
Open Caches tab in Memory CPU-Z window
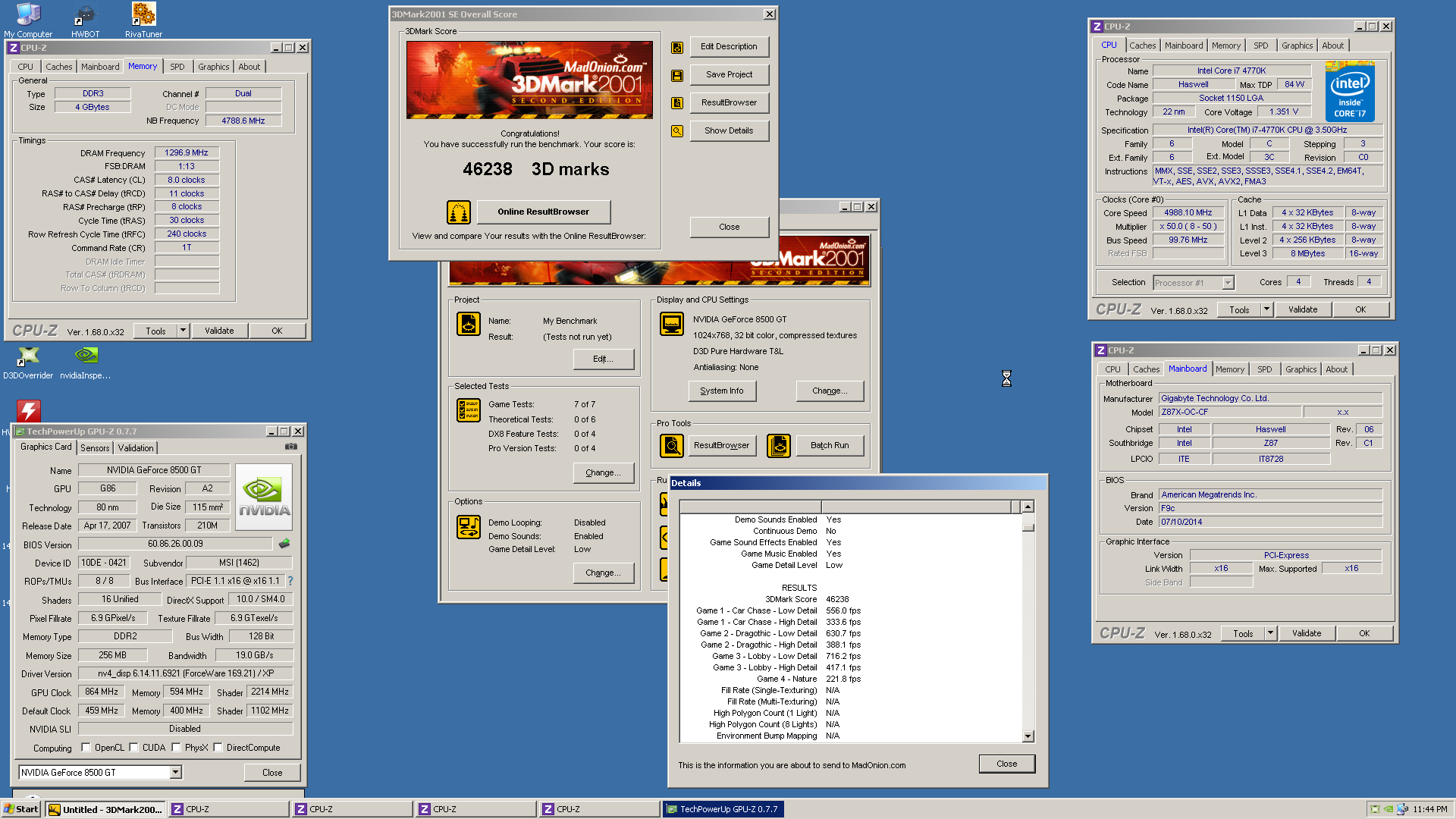click(x=58, y=67)
